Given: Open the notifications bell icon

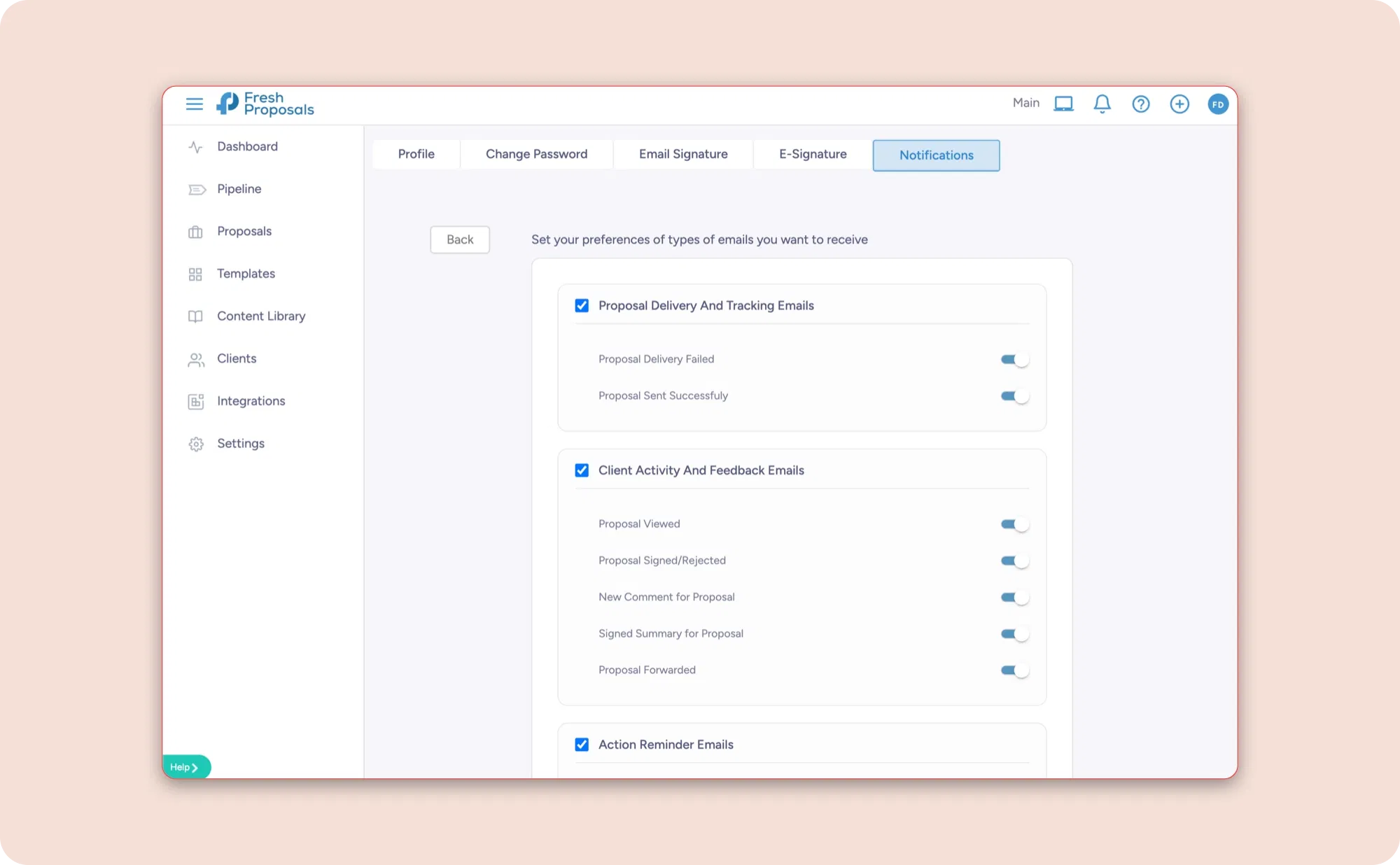Looking at the screenshot, I should point(1102,104).
